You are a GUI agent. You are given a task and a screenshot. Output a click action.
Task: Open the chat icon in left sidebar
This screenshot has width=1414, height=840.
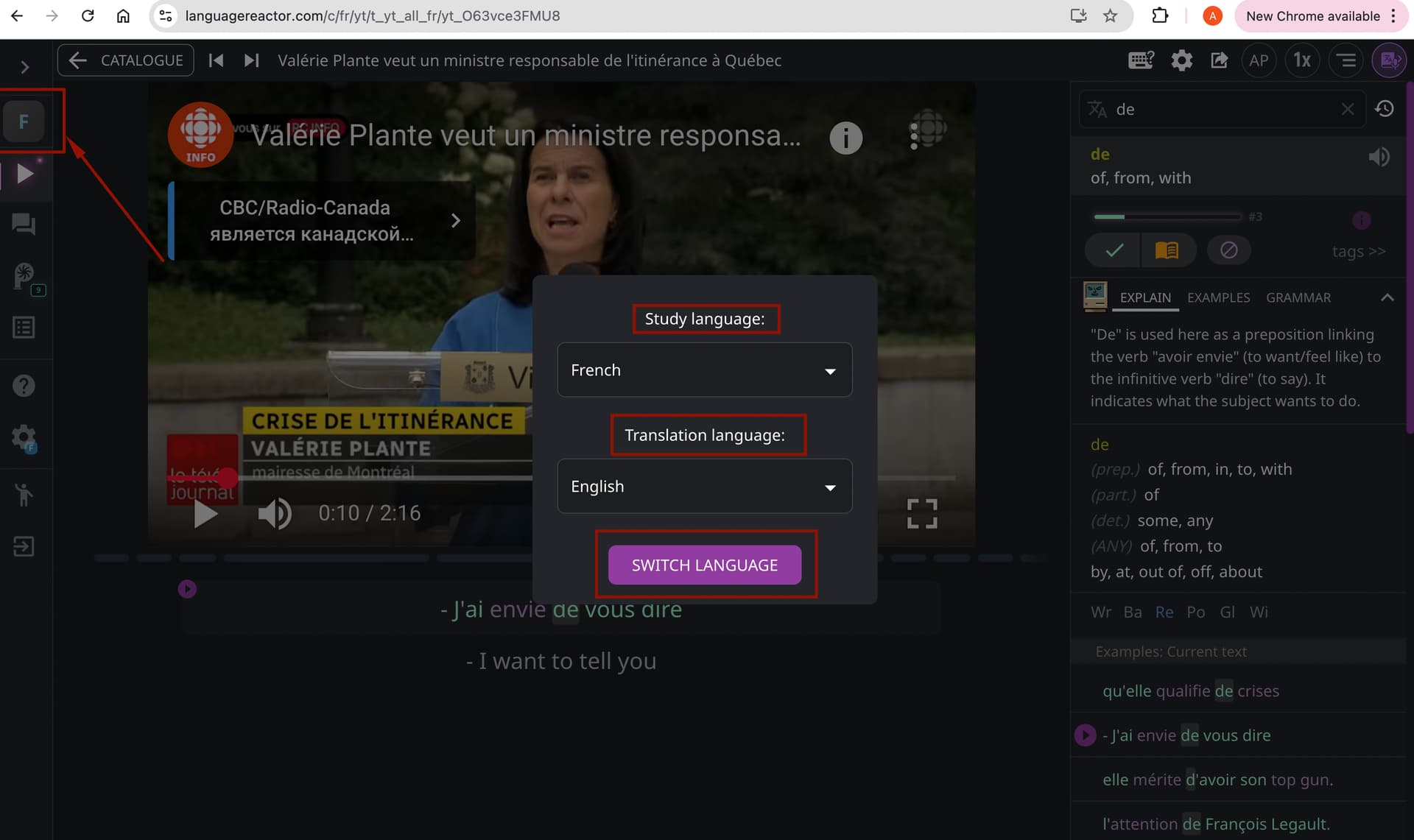[x=24, y=224]
